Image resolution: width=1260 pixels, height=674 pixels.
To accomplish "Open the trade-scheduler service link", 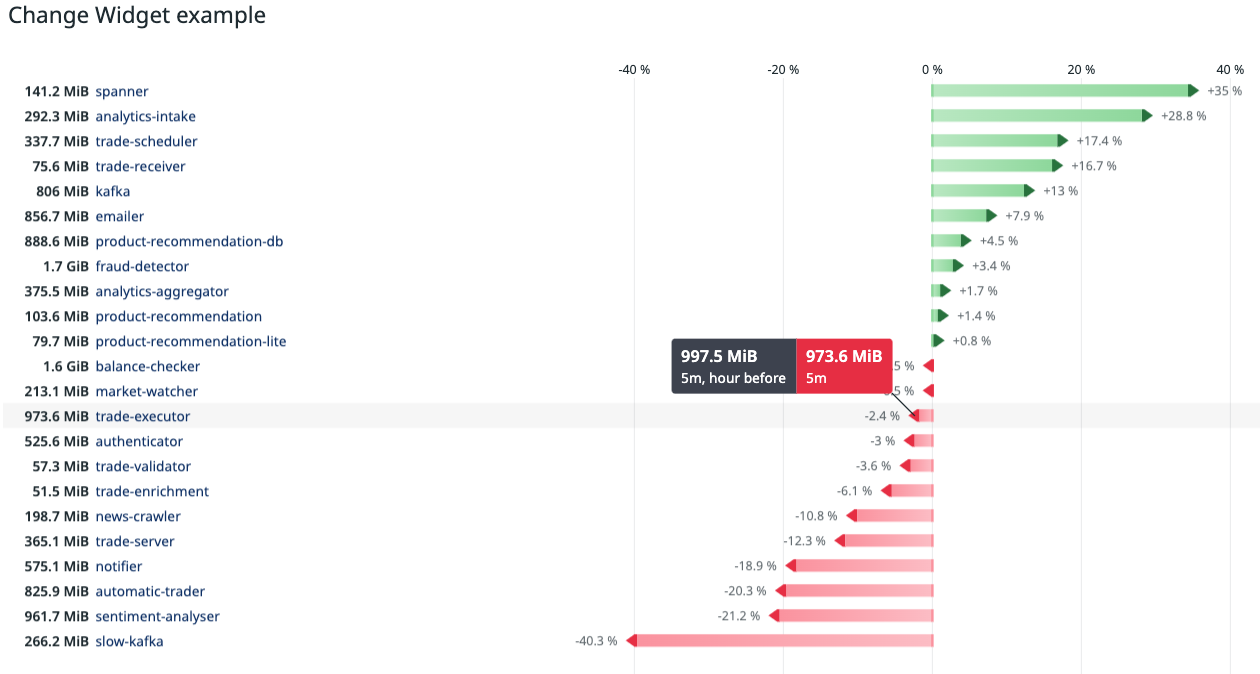I will (x=146, y=141).
